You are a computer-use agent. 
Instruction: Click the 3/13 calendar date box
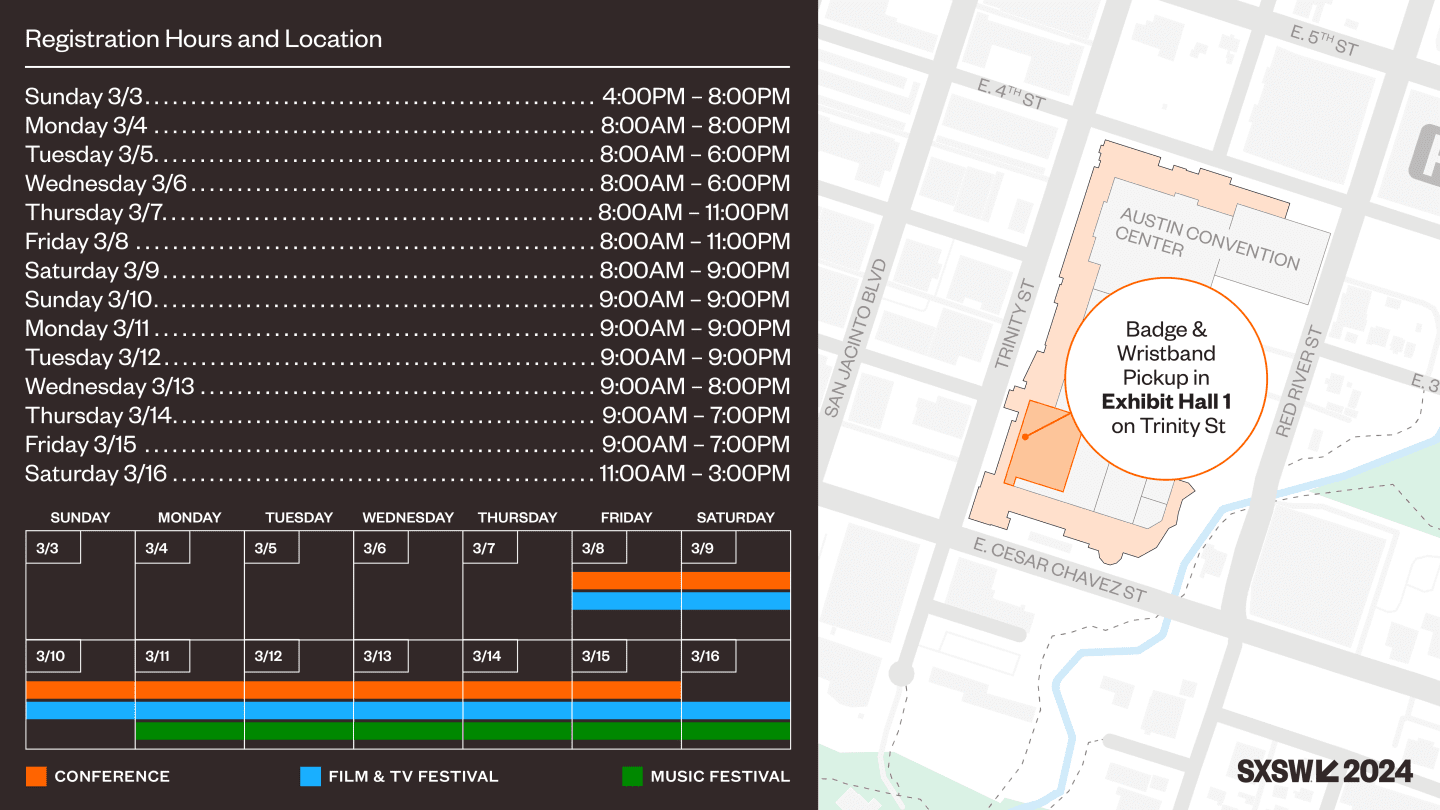click(x=381, y=656)
